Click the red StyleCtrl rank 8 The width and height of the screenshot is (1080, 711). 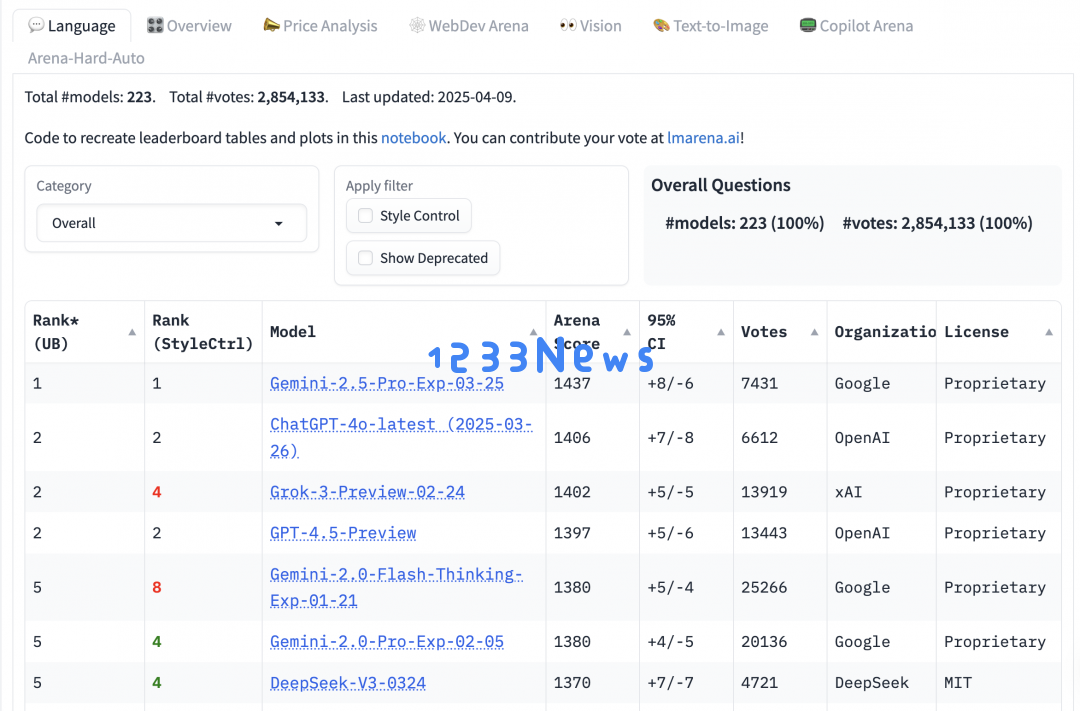157,587
